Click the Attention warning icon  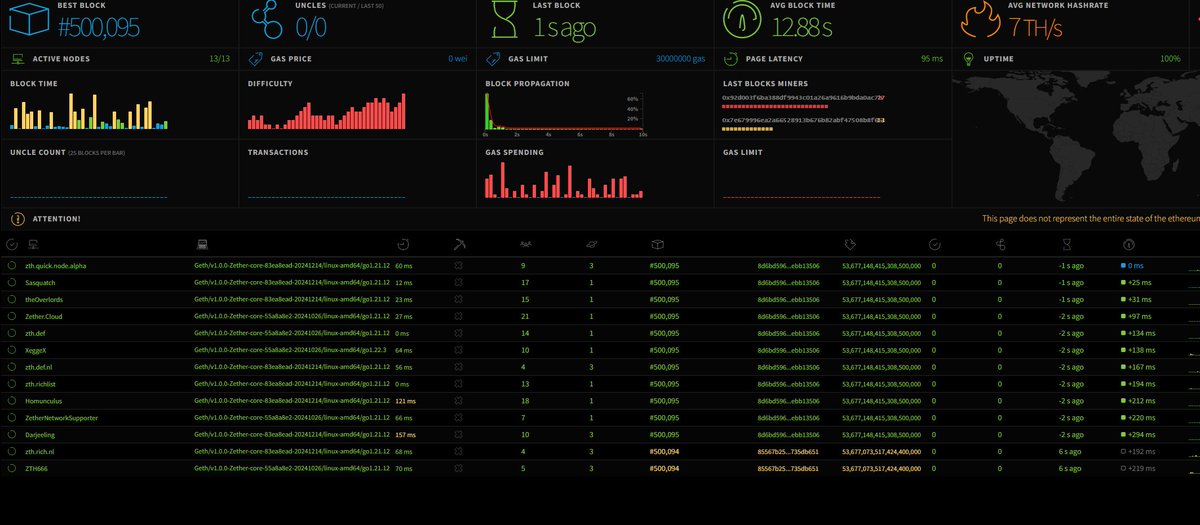pyautogui.click(x=18, y=218)
